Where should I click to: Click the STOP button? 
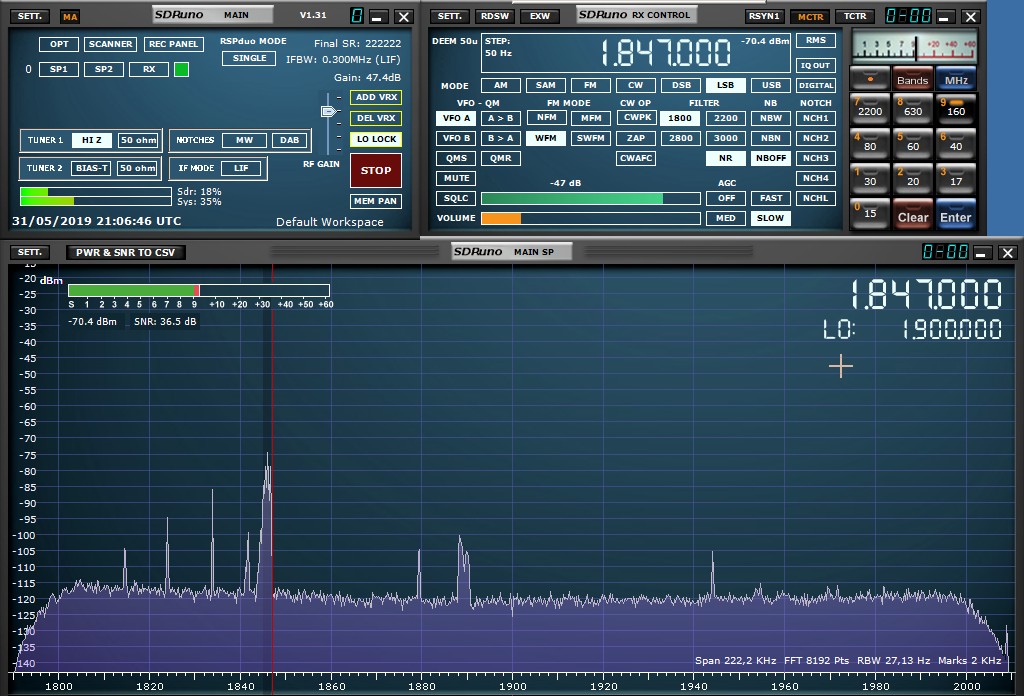click(376, 170)
